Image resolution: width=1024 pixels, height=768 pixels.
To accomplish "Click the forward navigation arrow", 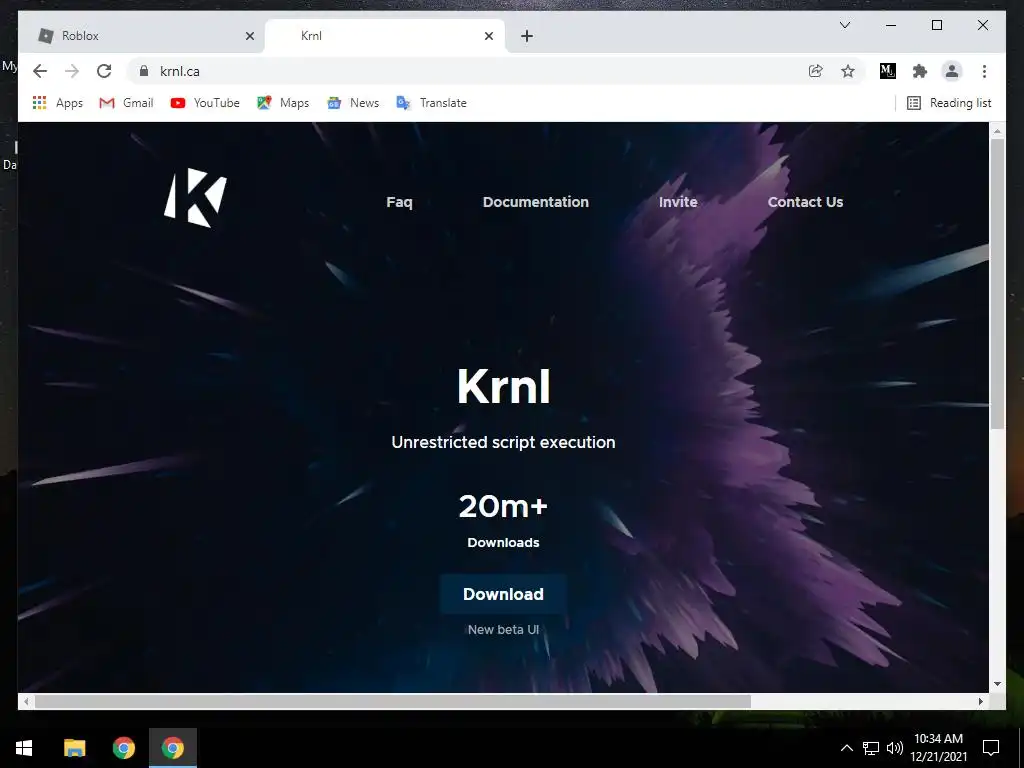I will click(72, 71).
